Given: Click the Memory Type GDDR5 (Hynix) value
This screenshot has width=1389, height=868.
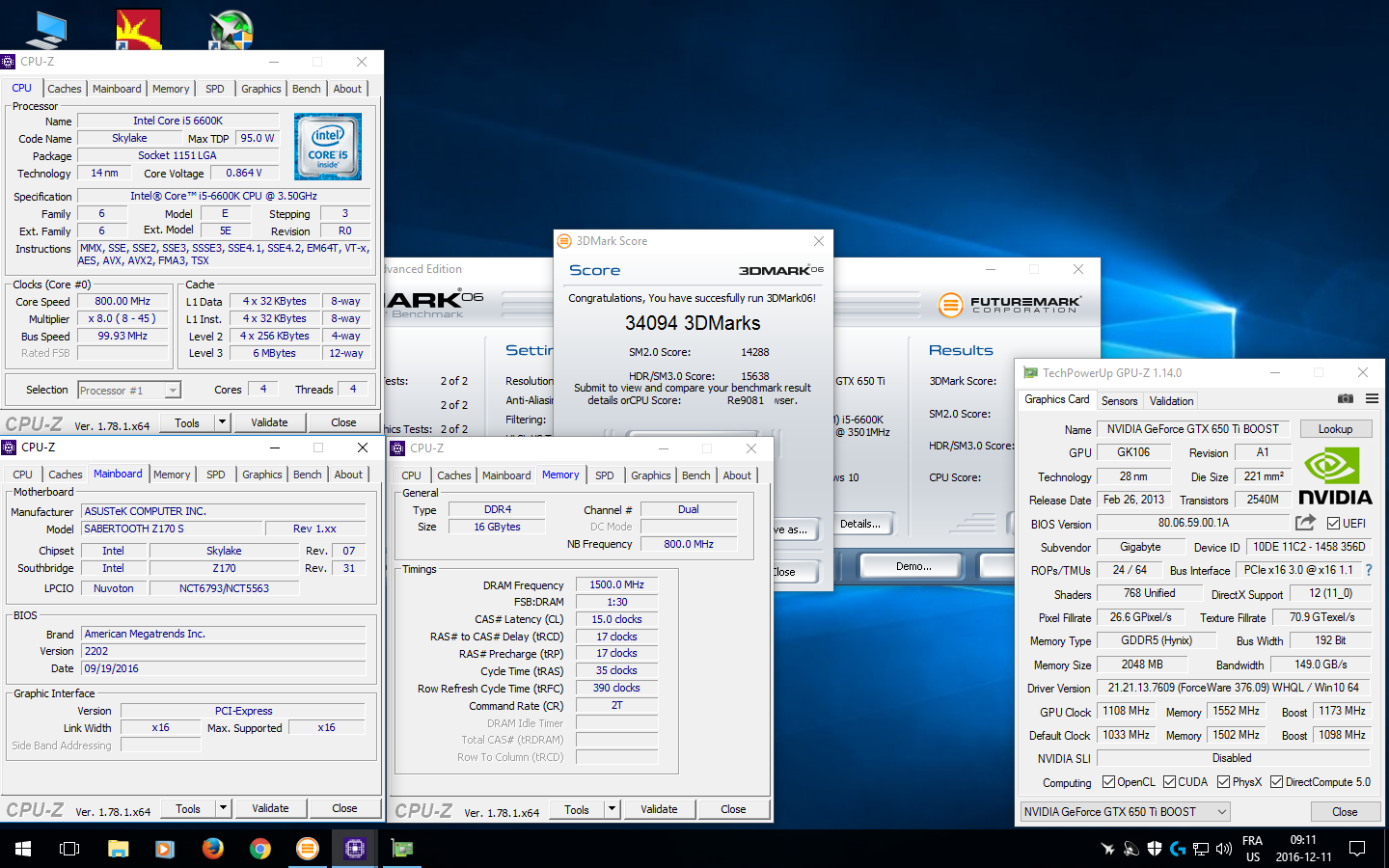Looking at the screenshot, I should 1156,640.
